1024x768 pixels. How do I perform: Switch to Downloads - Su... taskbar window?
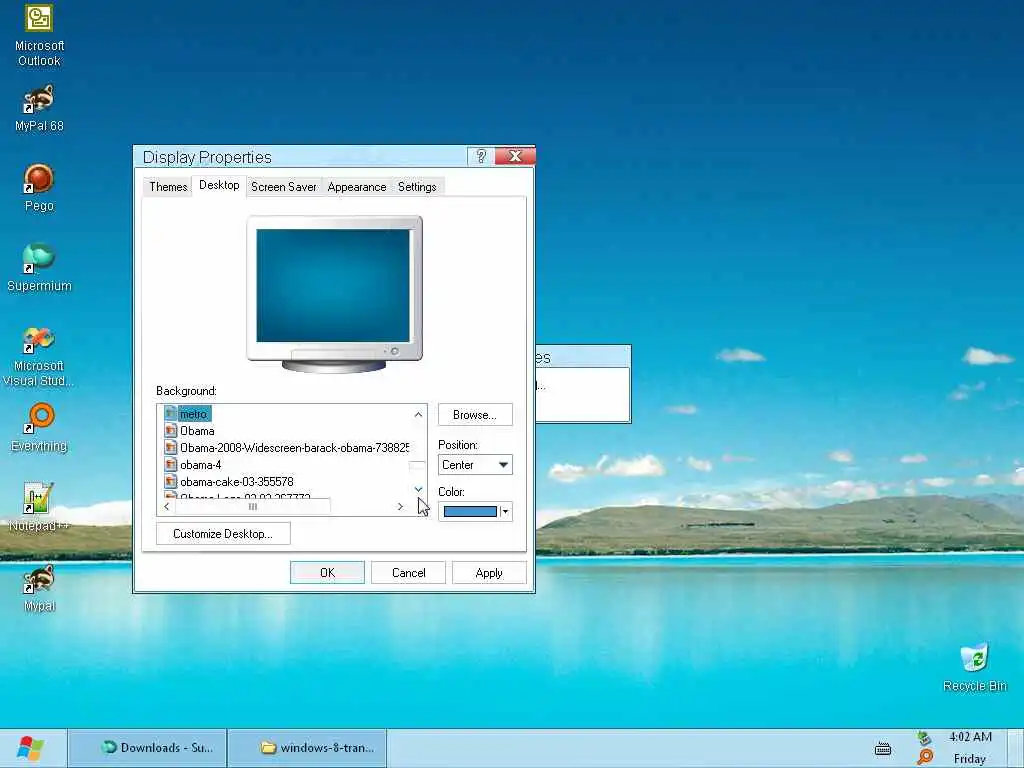coord(148,748)
